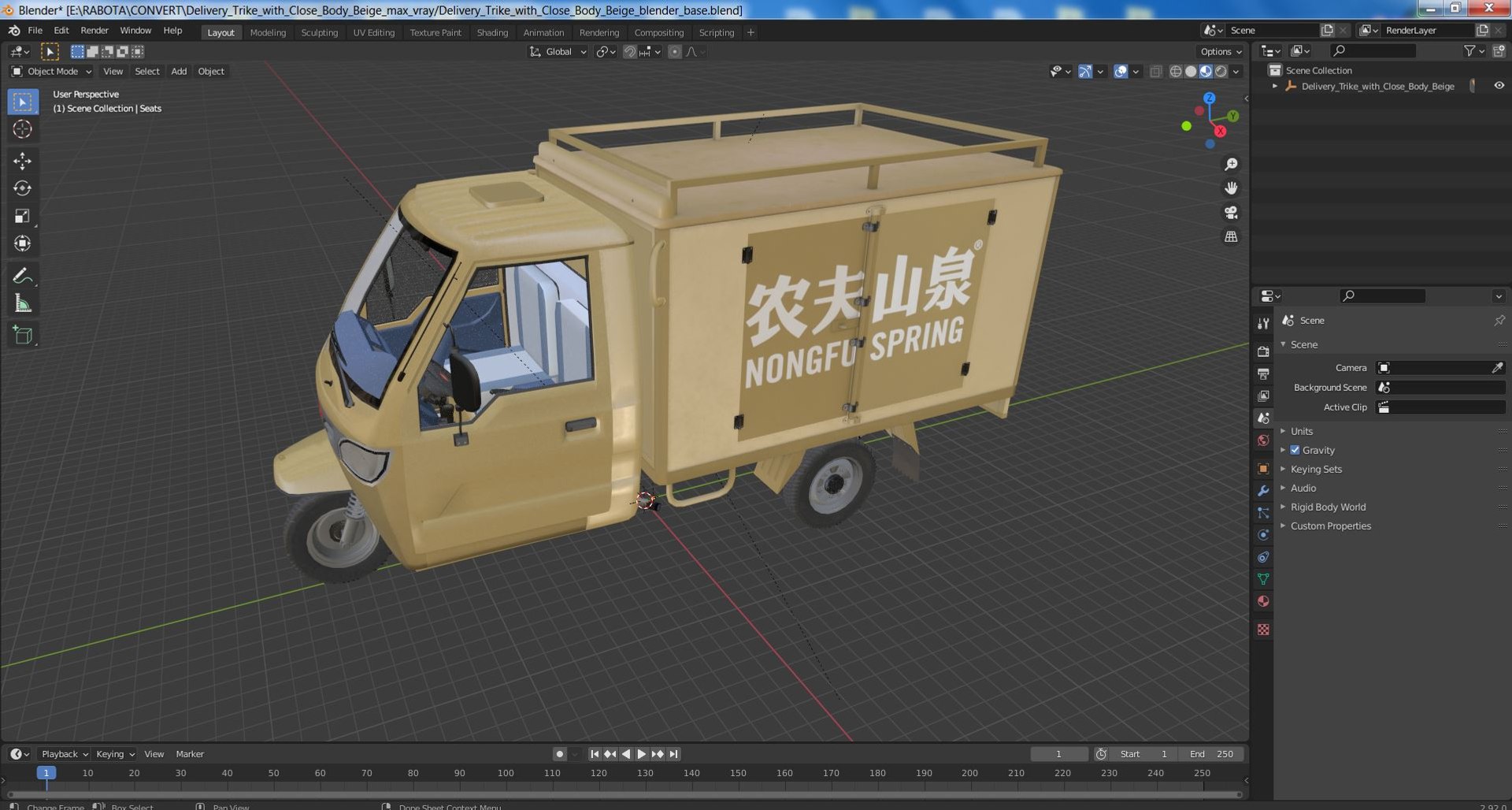Open the View Layer properties tab
The width and height of the screenshot is (1512, 810).
point(1263,396)
